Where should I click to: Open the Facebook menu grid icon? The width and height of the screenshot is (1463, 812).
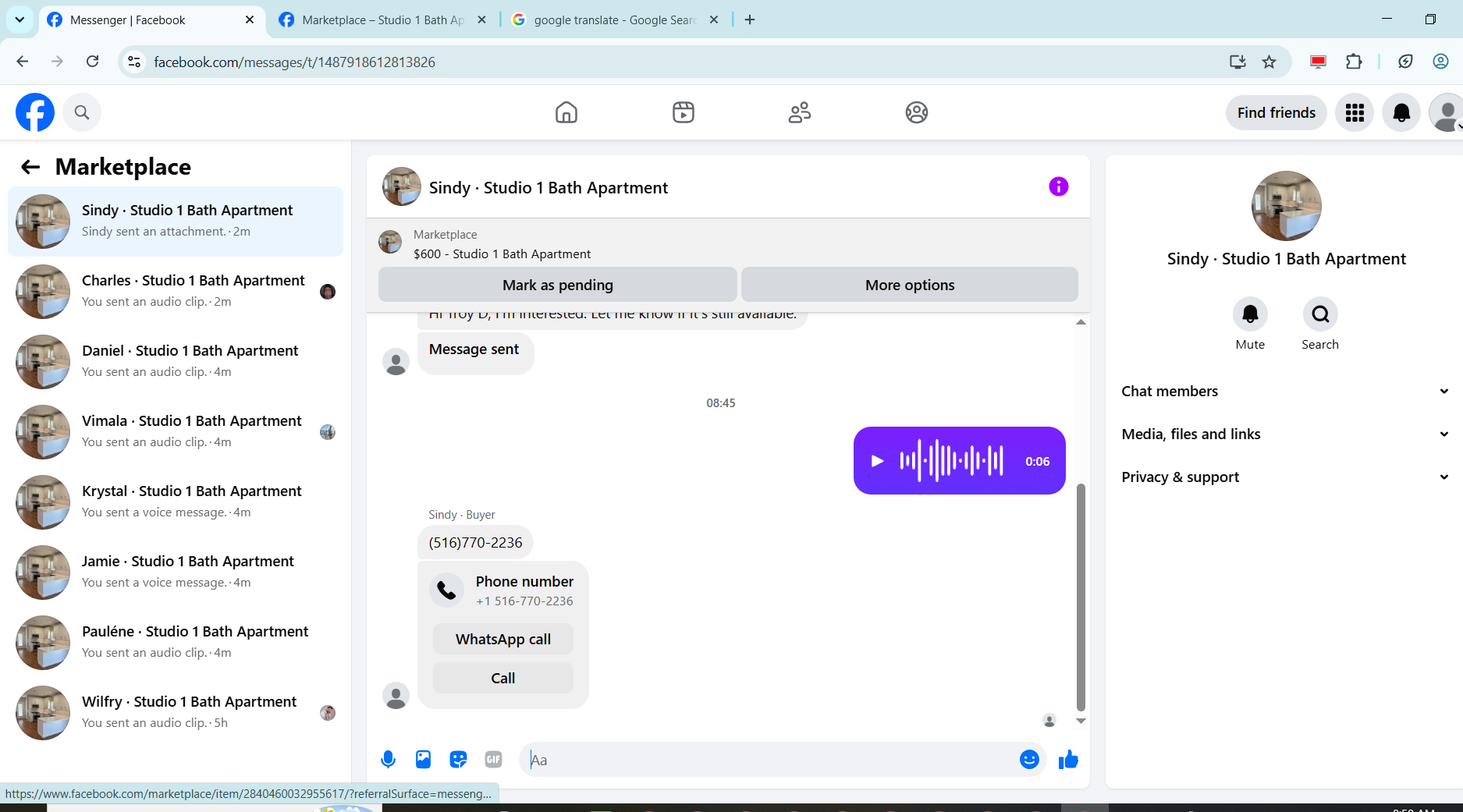coord(1355,112)
